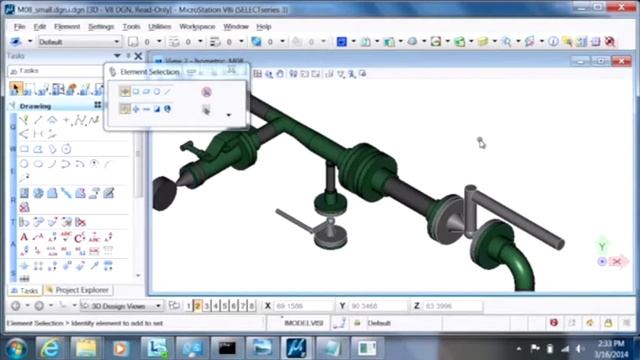640x360 pixels.
Task: Select the Place Ellipse tool
Action: click(x=38, y=164)
